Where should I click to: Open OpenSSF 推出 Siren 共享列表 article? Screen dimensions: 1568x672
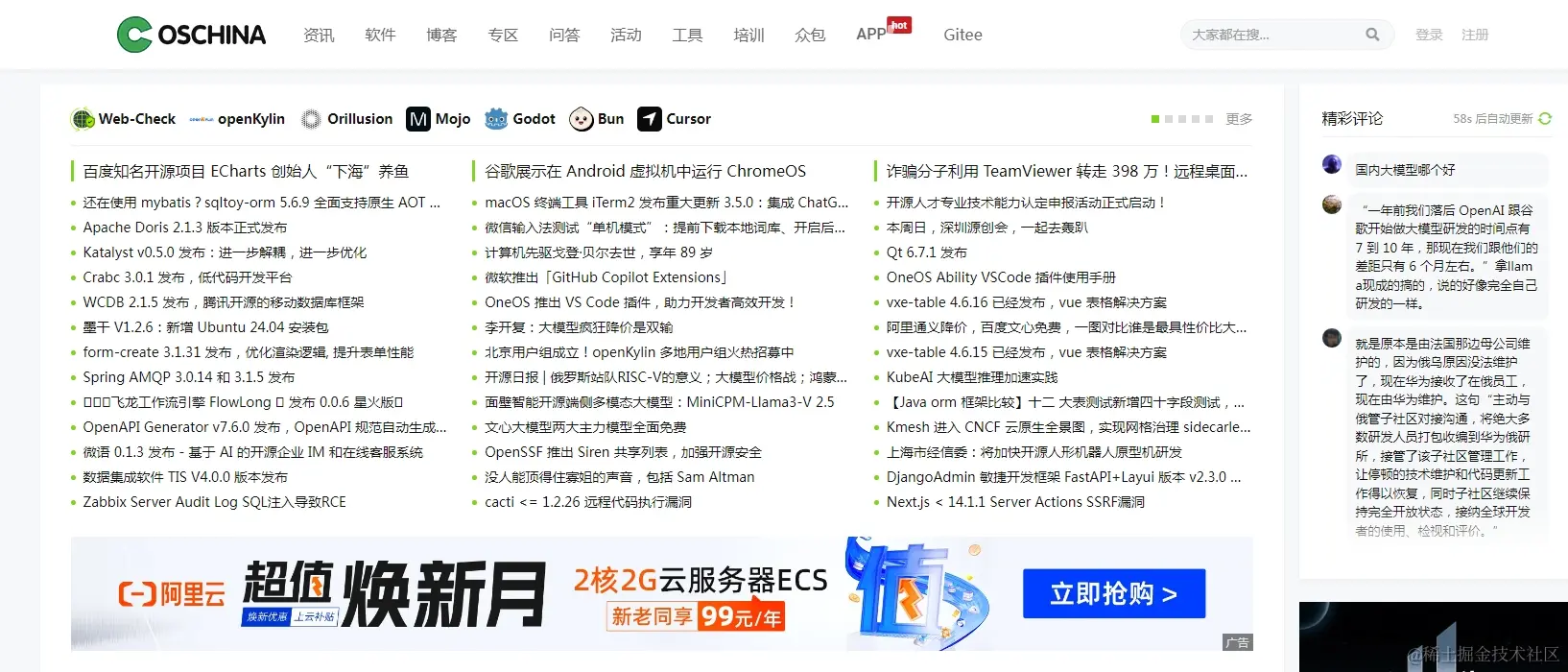pos(623,452)
